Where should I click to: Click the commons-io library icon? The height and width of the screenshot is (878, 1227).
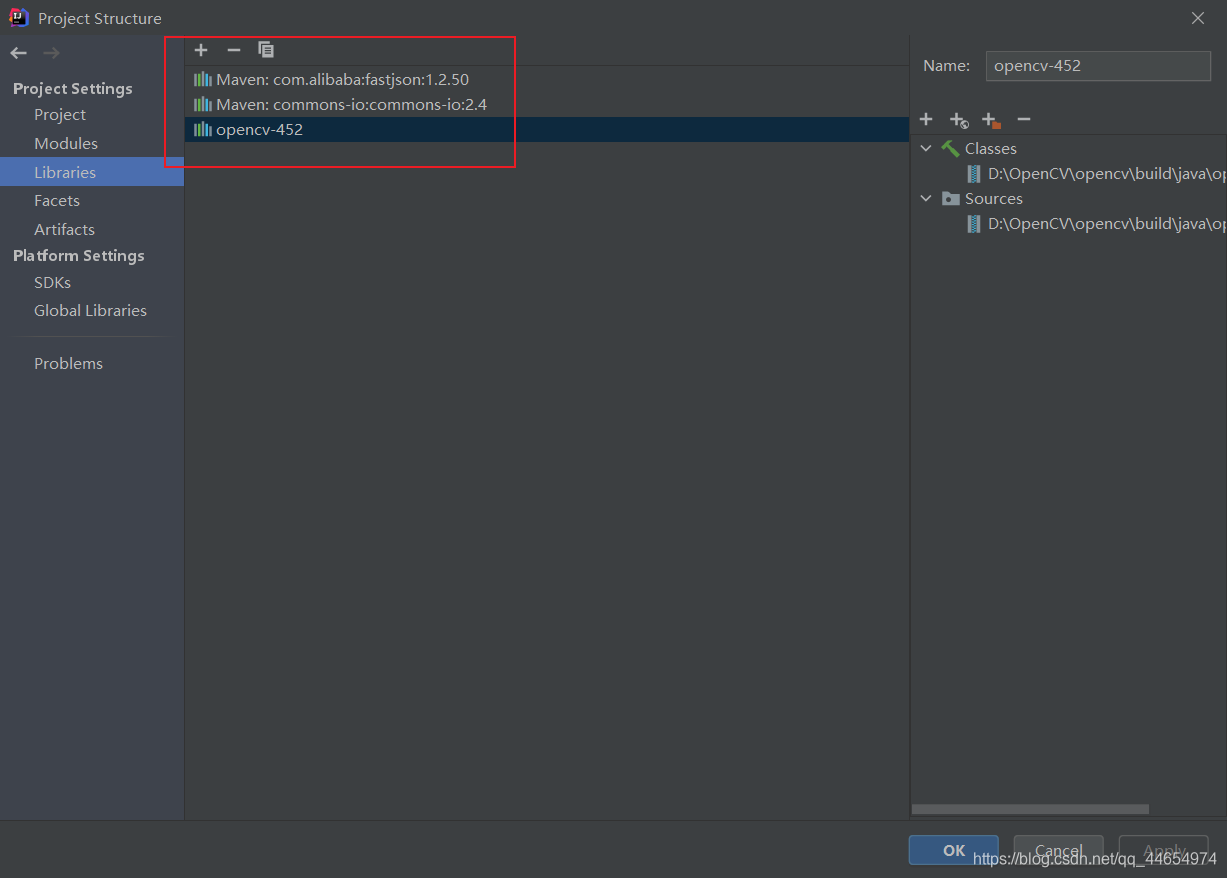tap(203, 104)
